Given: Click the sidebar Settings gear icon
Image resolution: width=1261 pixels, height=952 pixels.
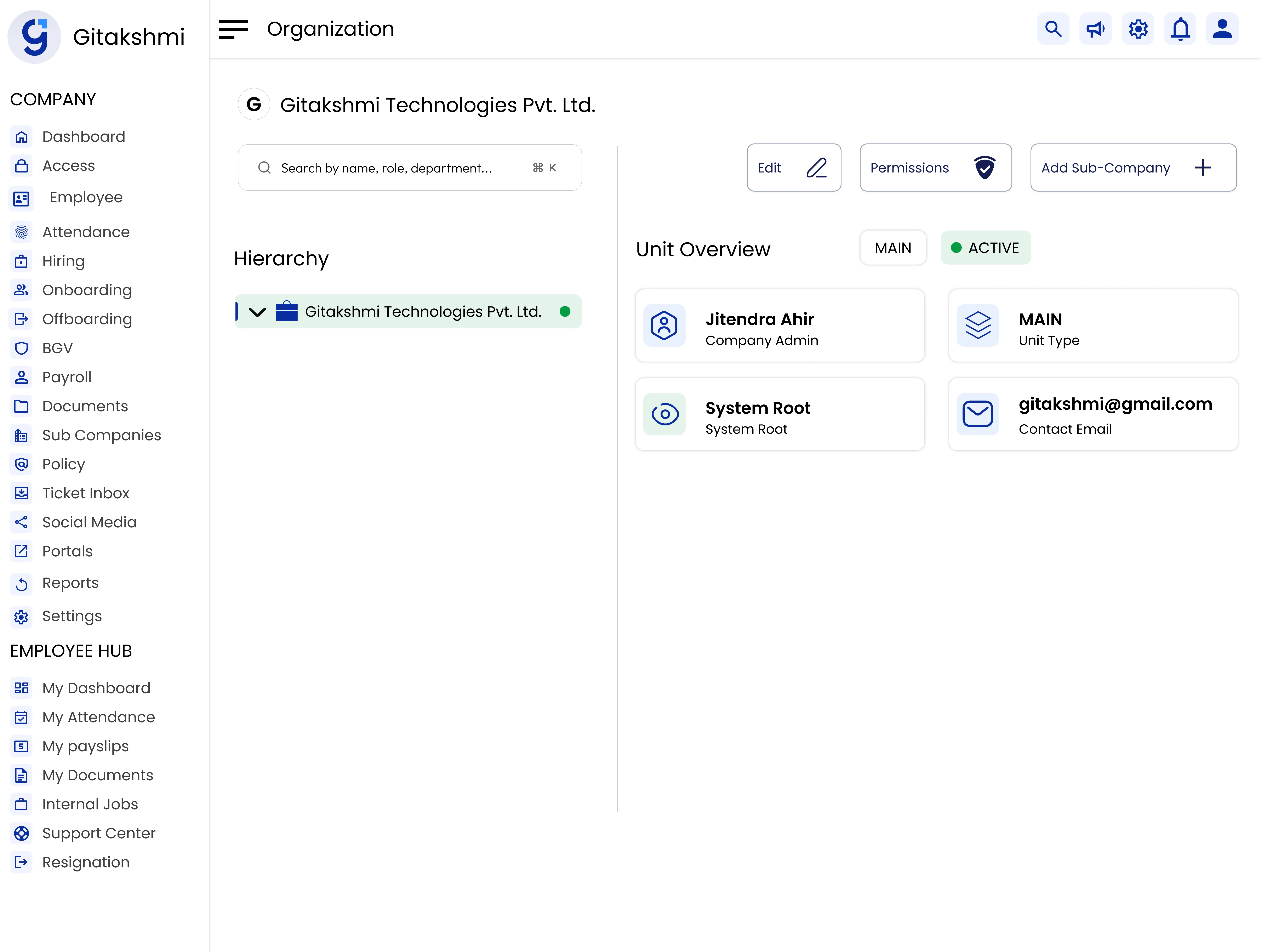Looking at the screenshot, I should pyautogui.click(x=21, y=617).
